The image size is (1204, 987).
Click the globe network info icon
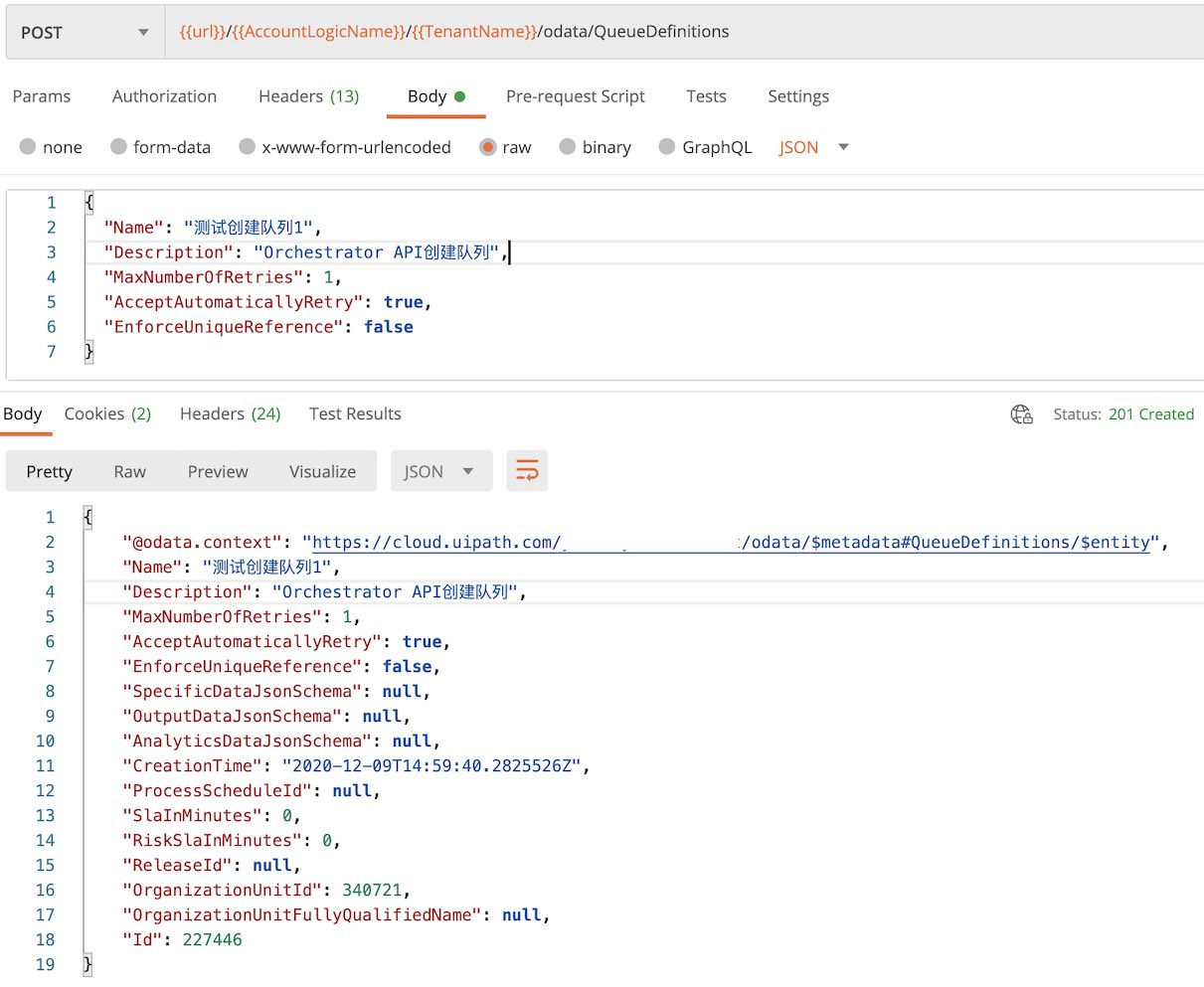[1021, 414]
